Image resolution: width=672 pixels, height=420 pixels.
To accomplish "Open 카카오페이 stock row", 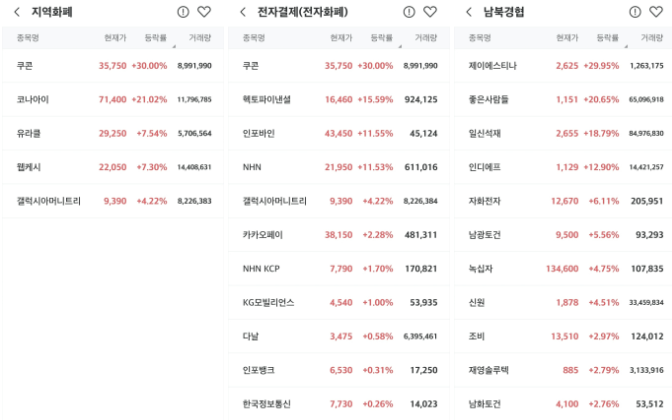I will coord(339,235).
